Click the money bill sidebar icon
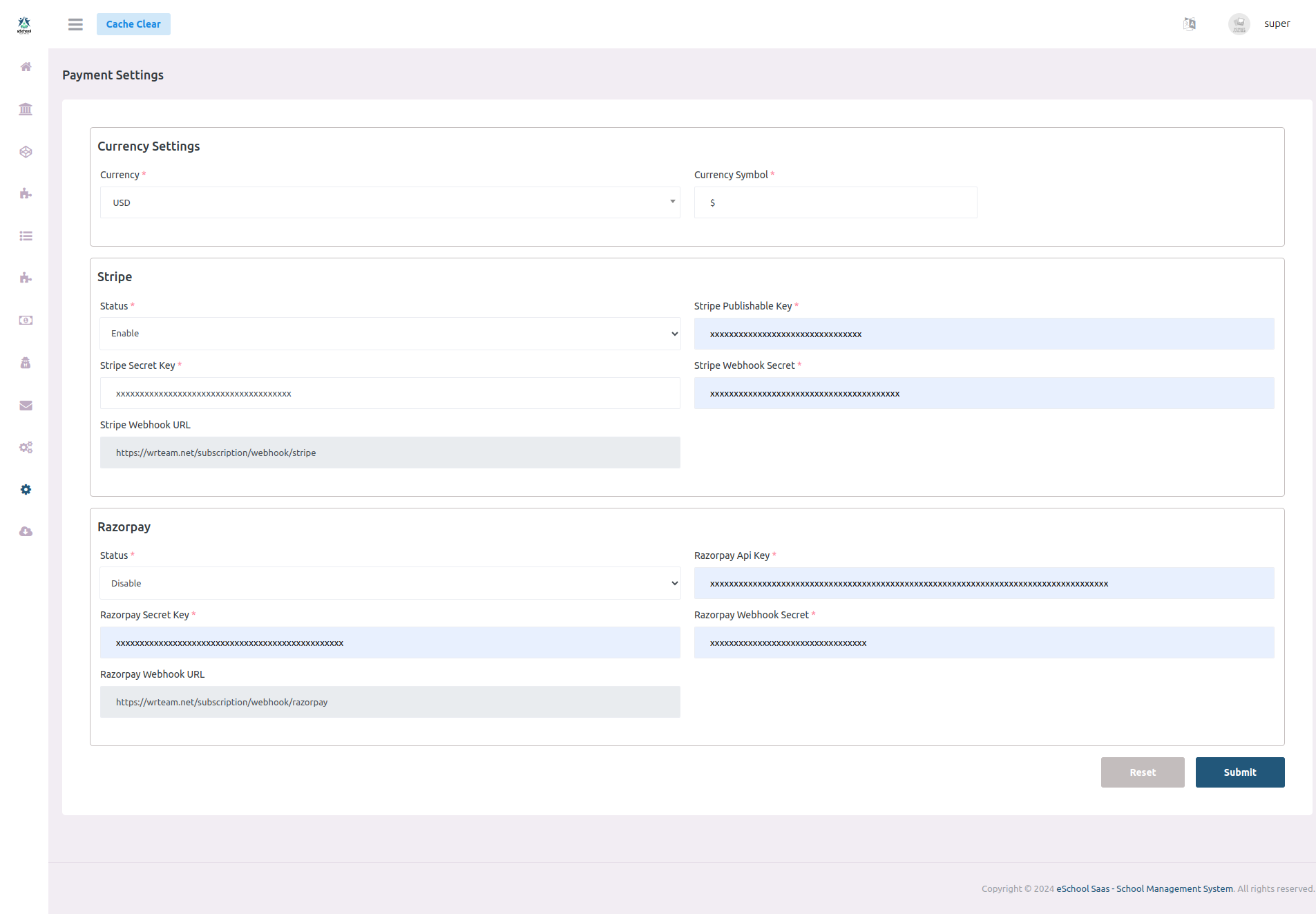 [x=26, y=321]
